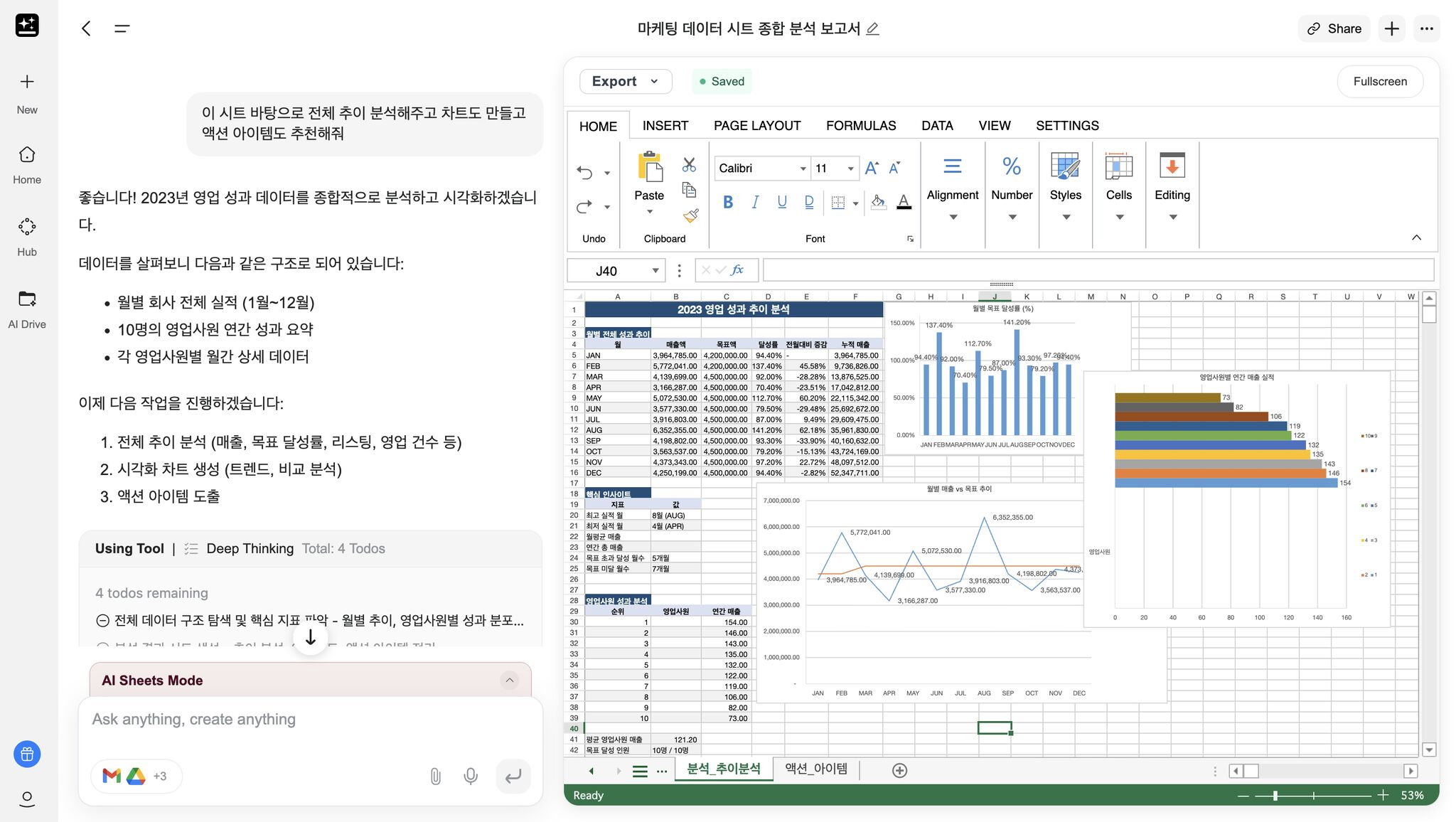Expand the border style dropdown
Image resolution: width=1456 pixels, height=822 pixels.
pyautogui.click(x=855, y=202)
